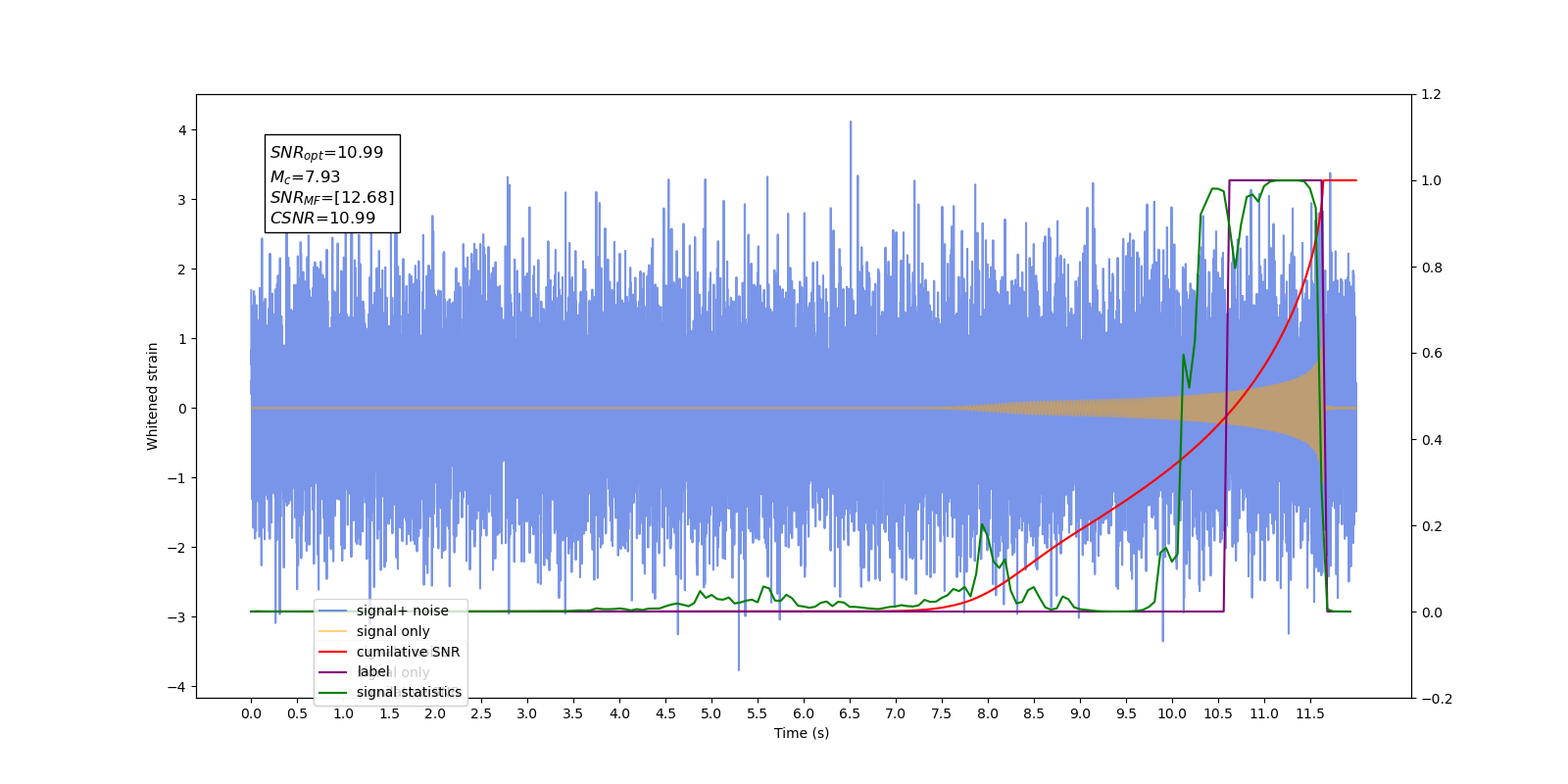Click the 0.0 tick on time axis
This screenshot has width=1568, height=784.
251,713
